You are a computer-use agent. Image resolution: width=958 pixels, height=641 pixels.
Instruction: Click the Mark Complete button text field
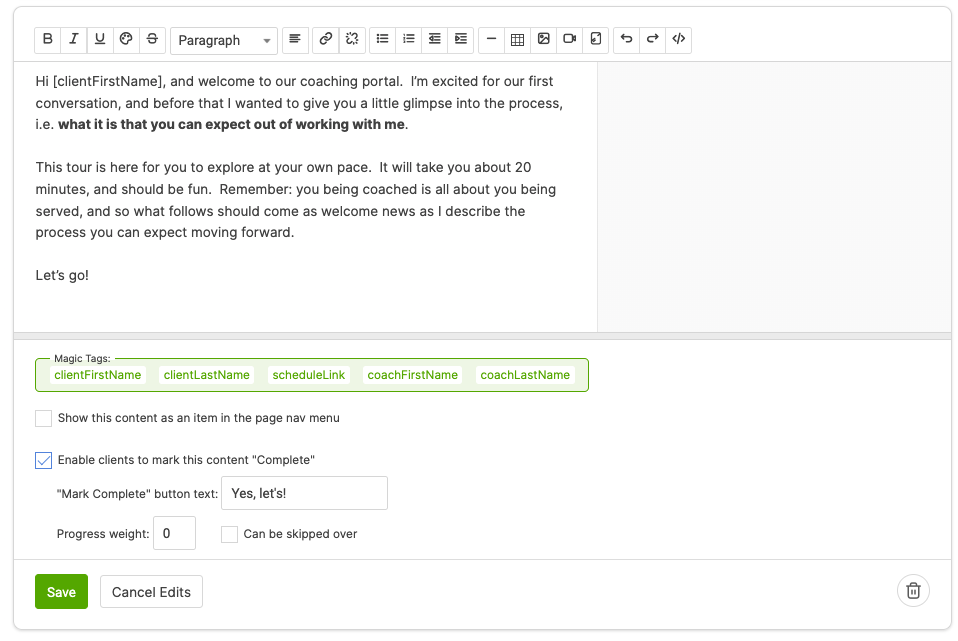[x=304, y=493]
